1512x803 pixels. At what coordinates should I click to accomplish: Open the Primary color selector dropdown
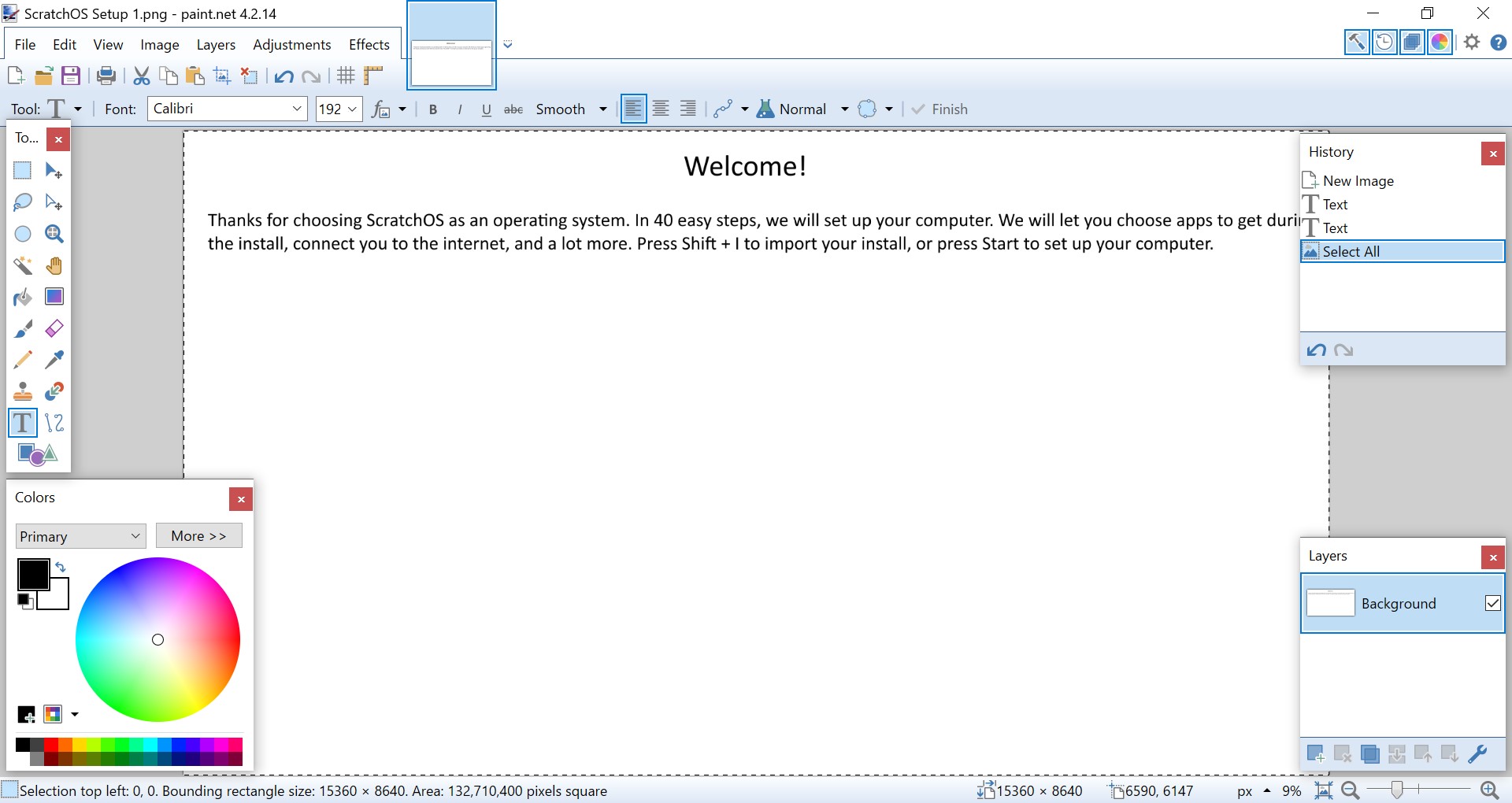coord(80,536)
